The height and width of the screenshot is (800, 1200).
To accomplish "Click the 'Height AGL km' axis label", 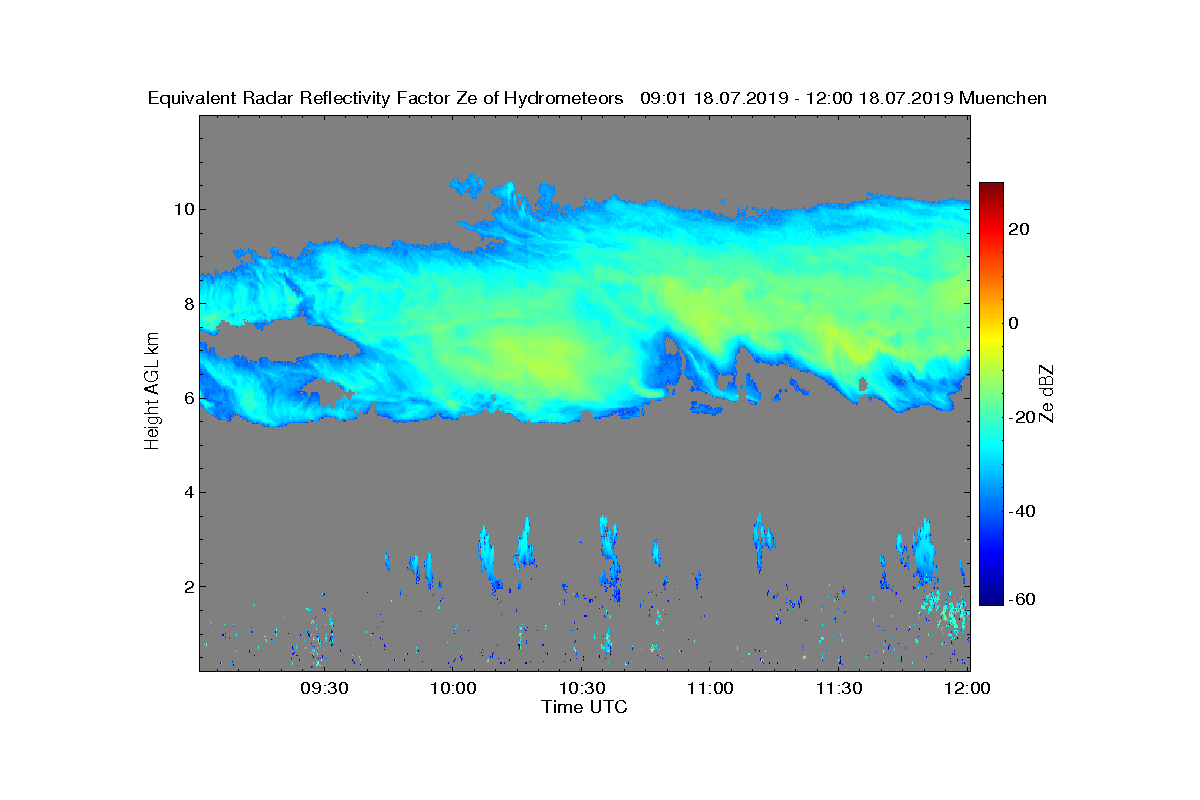I will 152,392.
